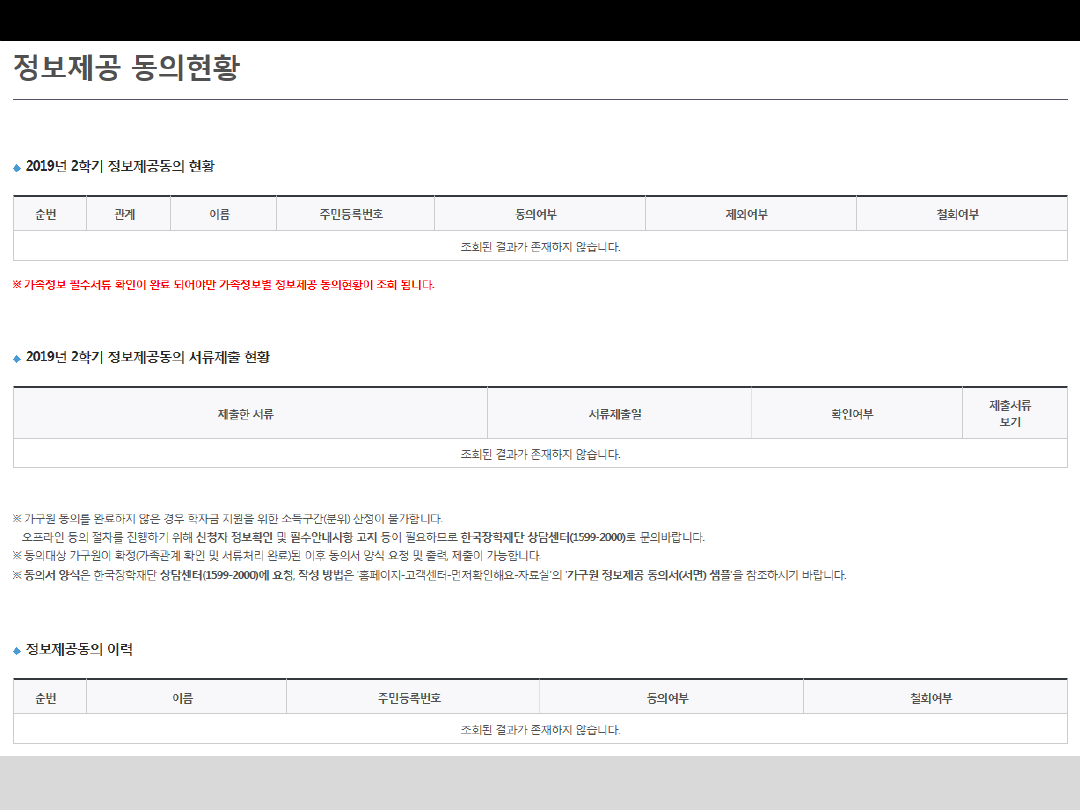1080x810 pixels.
Task: Select the 제외여부 column header
Action: coord(746,215)
